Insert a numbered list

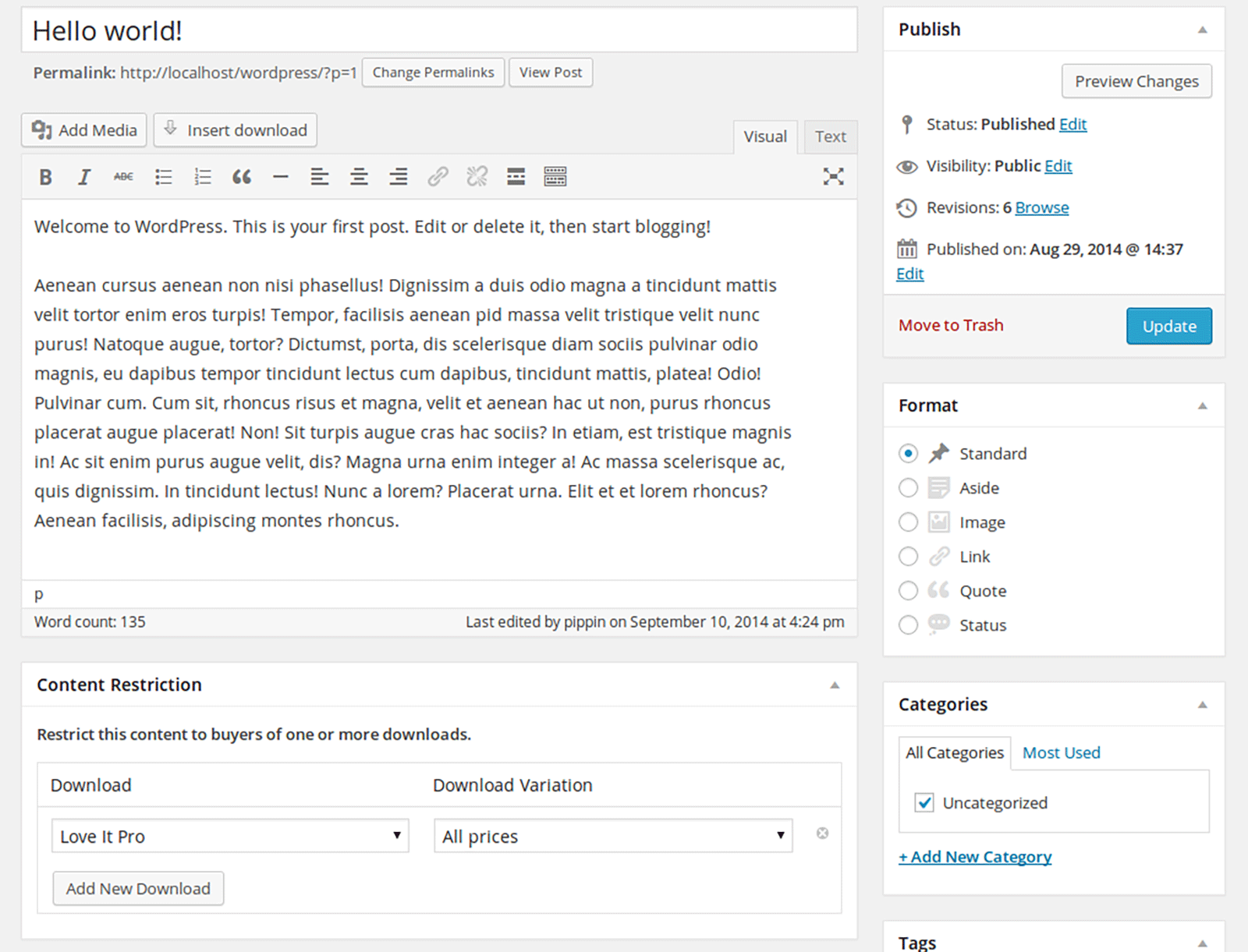(202, 177)
